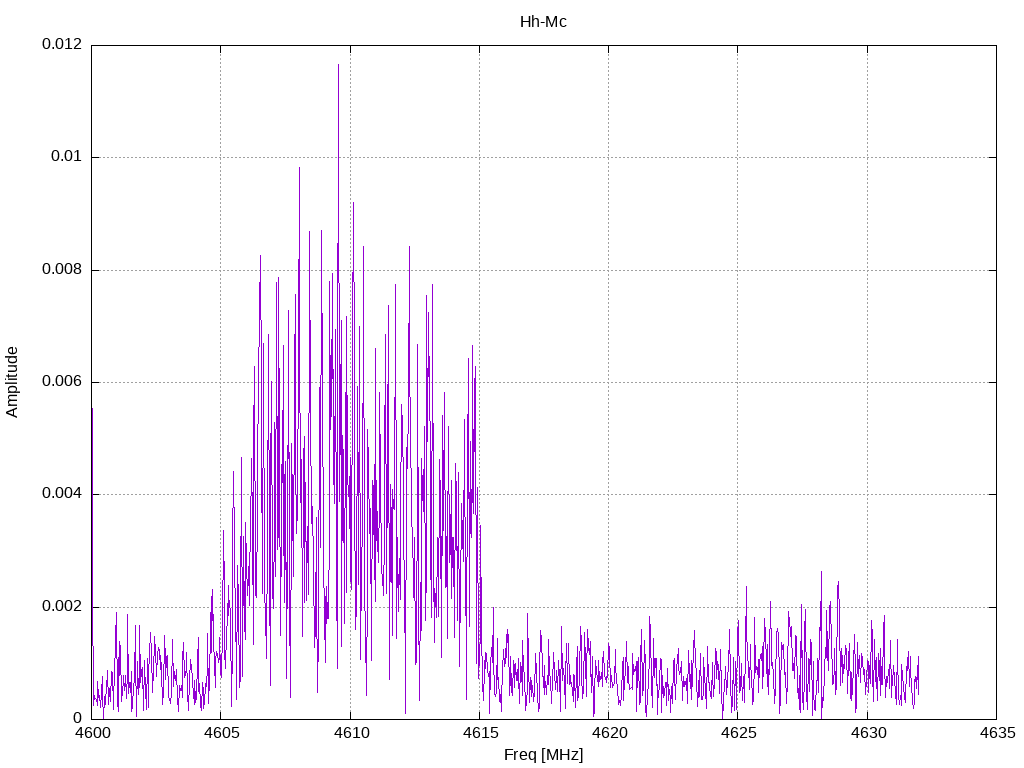1024x768 pixels.
Task: Click the x-axis tick label 4615
Action: coord(480,733)
